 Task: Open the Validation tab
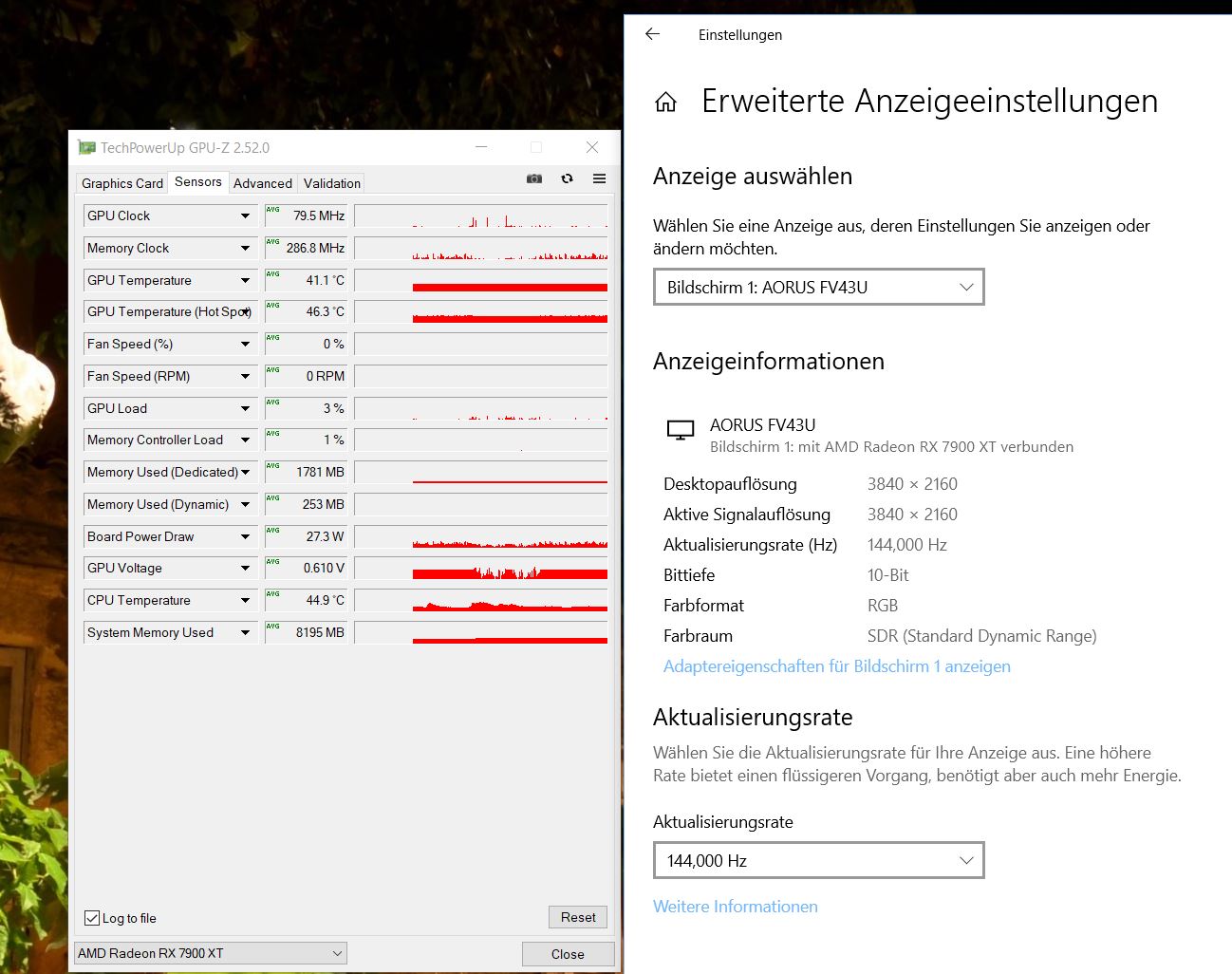click(x=332, y=183)
